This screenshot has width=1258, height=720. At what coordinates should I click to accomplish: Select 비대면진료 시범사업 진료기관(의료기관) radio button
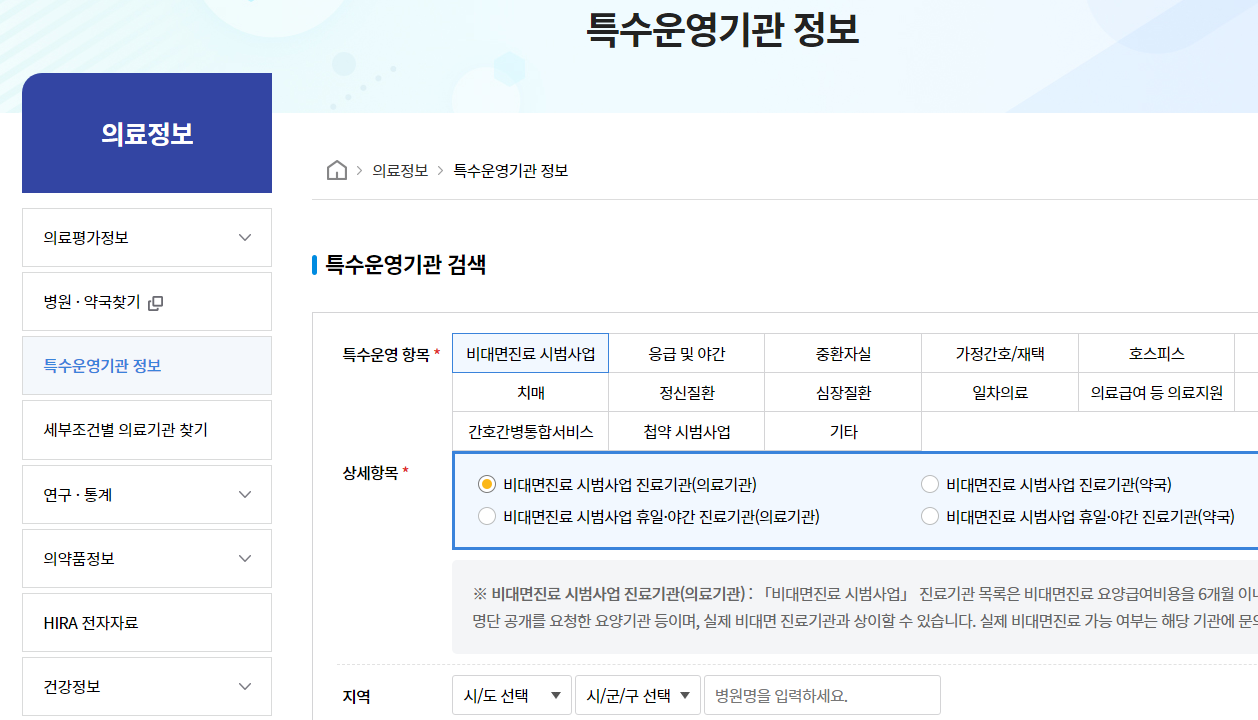(x=487, y=485)
